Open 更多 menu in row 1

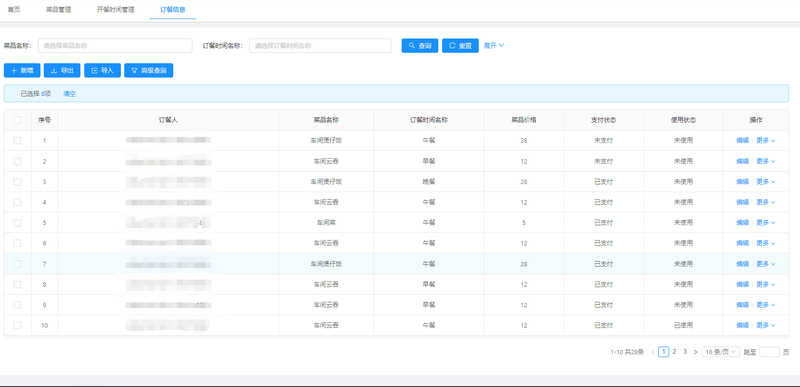coord(765,140)
